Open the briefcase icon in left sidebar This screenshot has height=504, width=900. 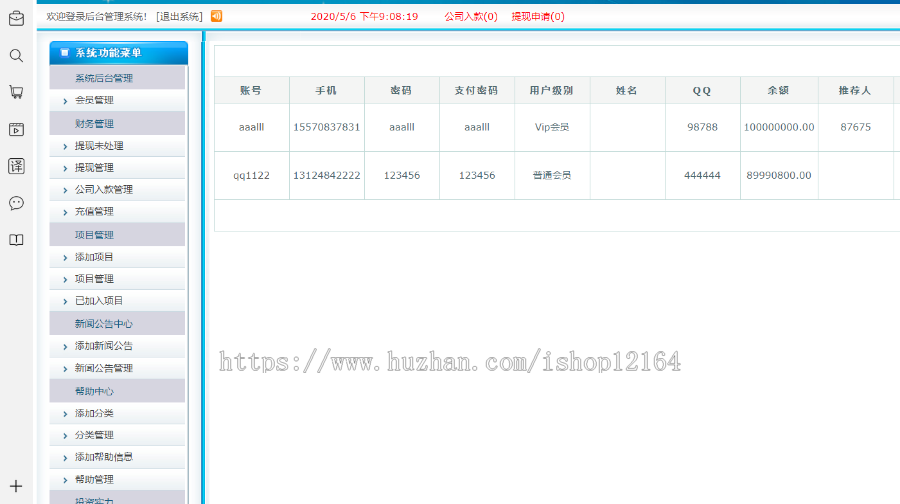[16, 18]
